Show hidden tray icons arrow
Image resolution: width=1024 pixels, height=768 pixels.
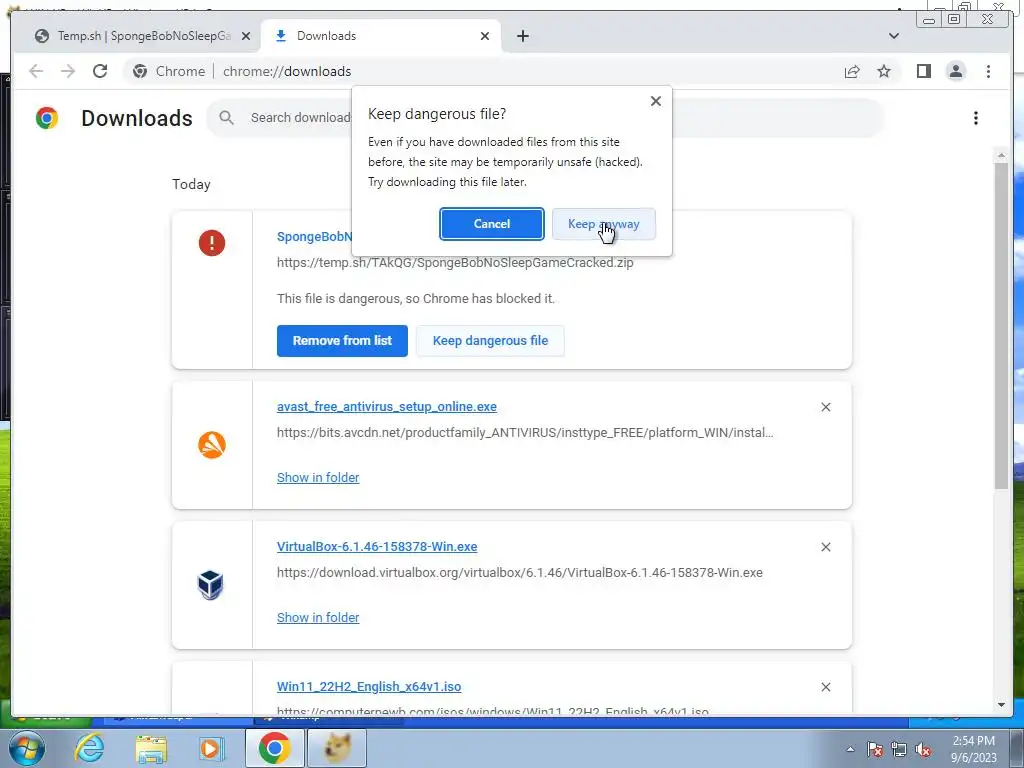pos(850,749)
